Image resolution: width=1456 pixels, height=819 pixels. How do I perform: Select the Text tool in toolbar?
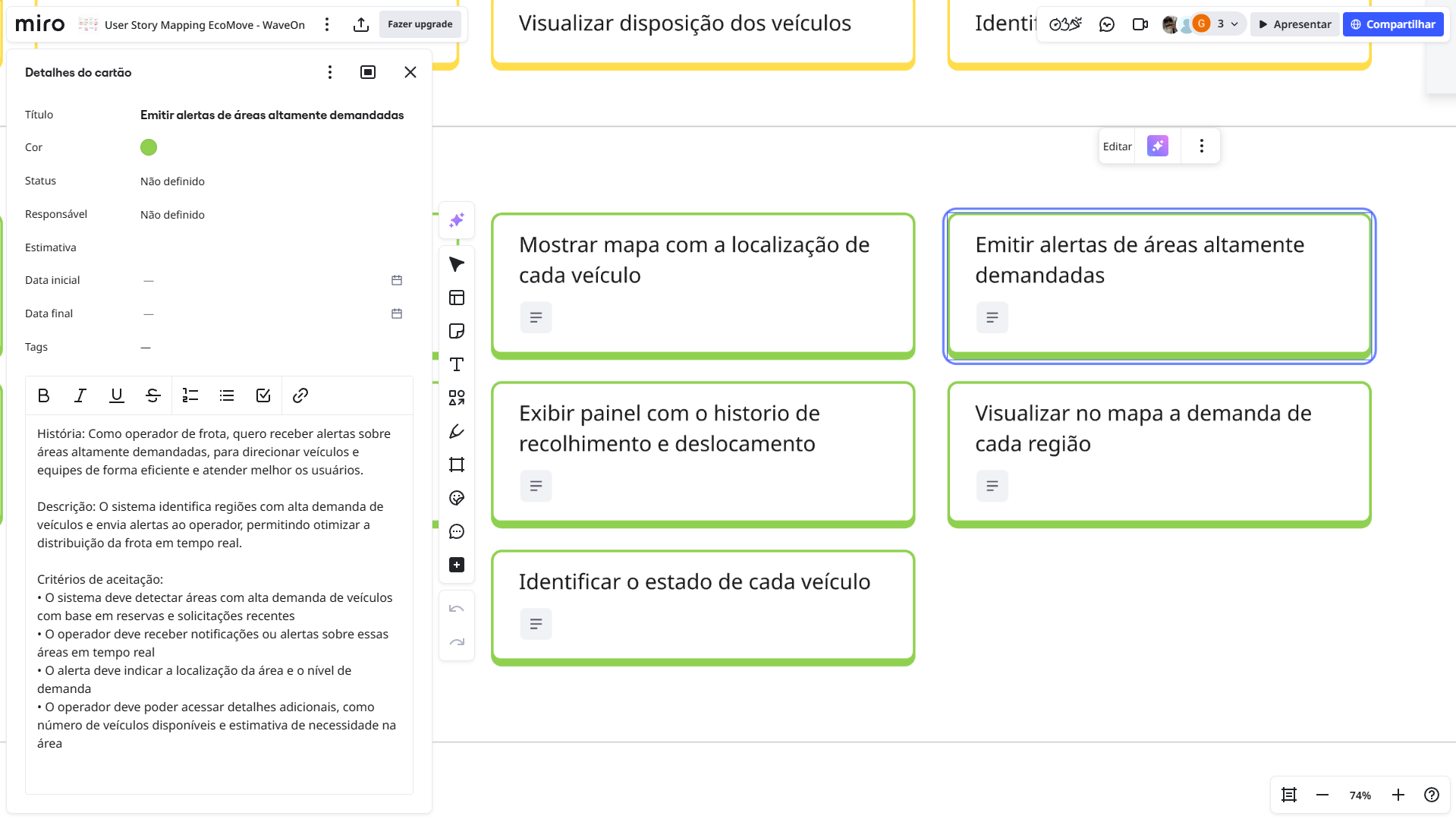457,364
